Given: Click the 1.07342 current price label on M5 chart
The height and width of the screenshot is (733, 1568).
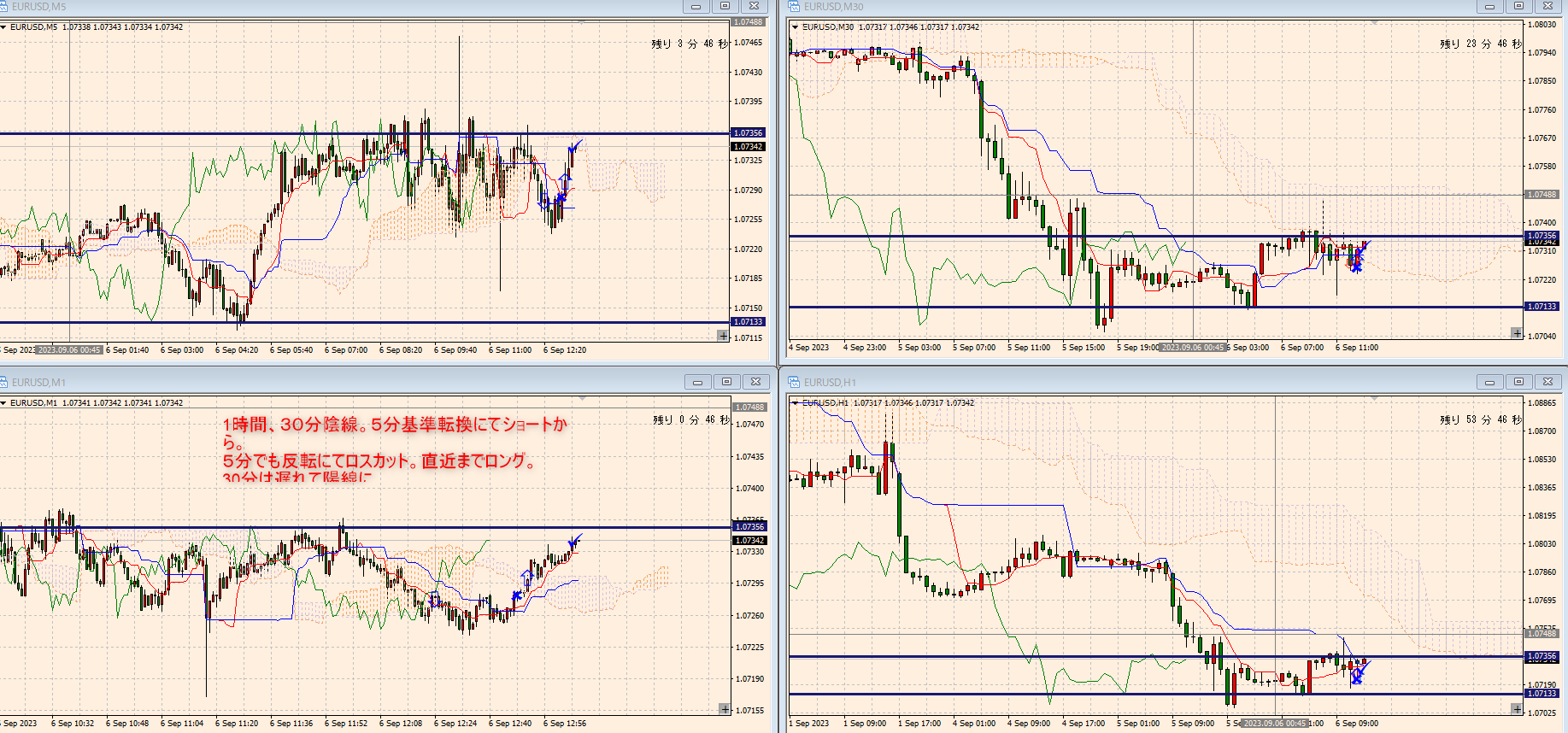Looking at the screenshot, I should [748, 147].
